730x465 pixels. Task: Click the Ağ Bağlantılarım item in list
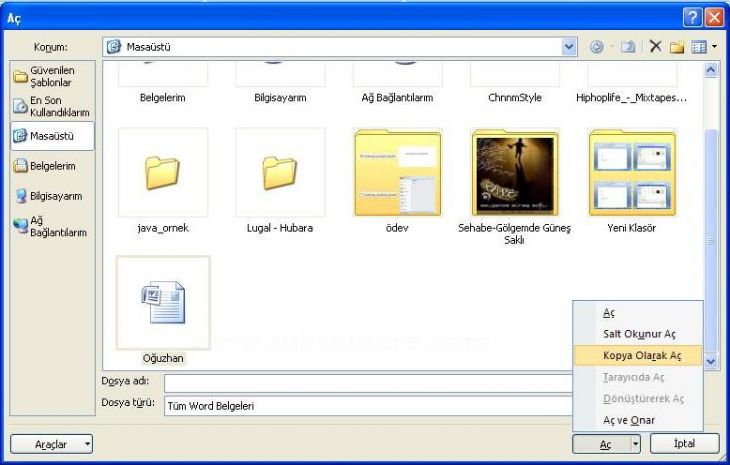pyautogui.click(x=397, y=98)
